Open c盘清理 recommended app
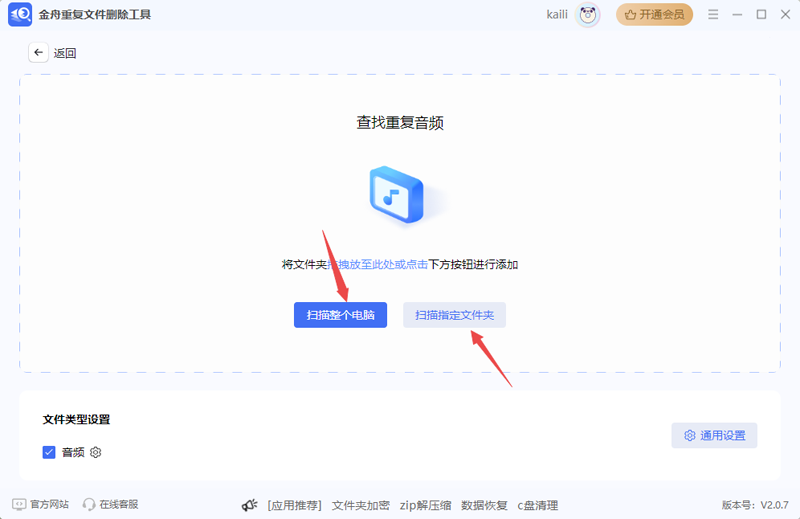The image size is (800, 519). tap(538, 505)
